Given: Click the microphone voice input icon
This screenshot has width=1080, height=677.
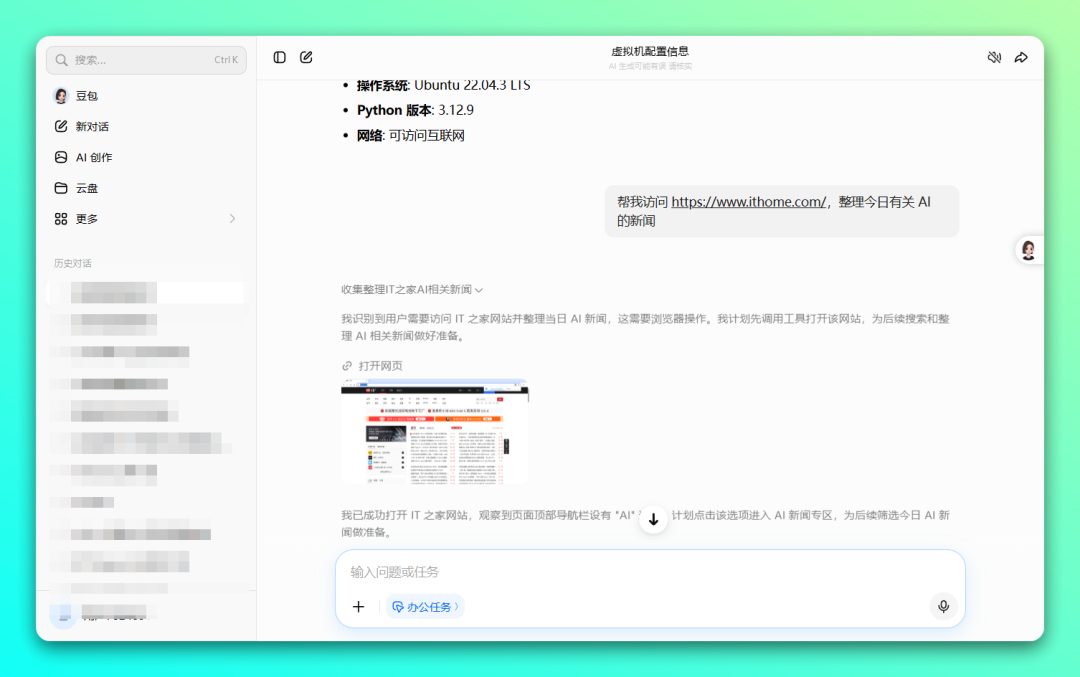Looking at the screenshot, I should [943, 606].
